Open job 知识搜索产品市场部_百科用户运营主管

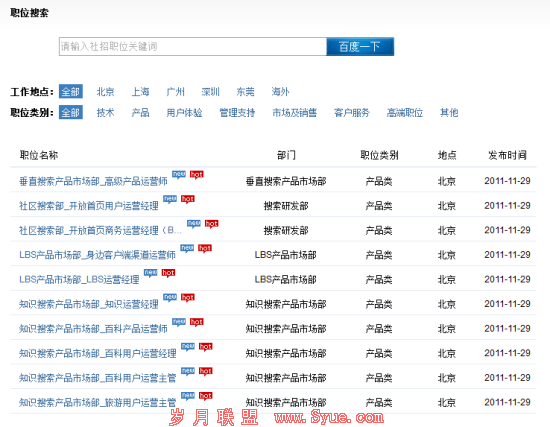coord(98,378)
